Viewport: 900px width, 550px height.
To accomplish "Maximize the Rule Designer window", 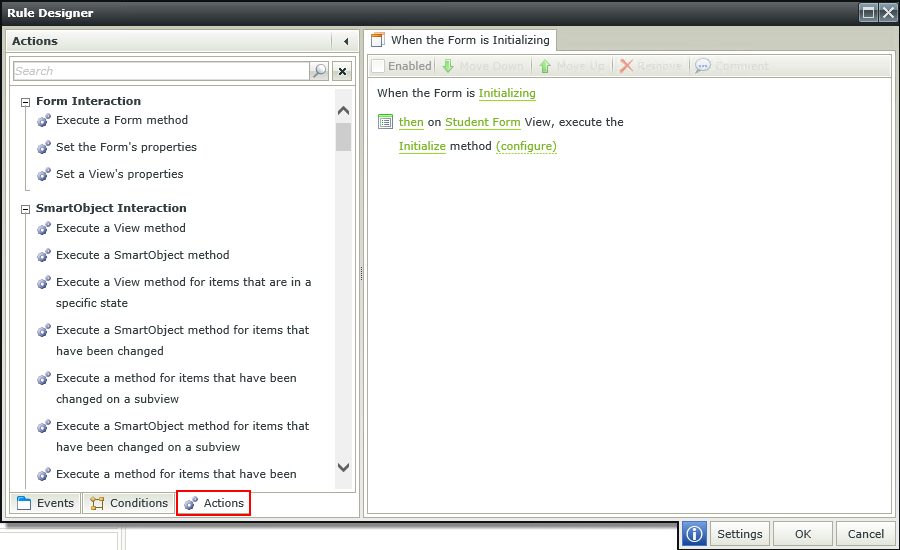I will click(868, 13).
